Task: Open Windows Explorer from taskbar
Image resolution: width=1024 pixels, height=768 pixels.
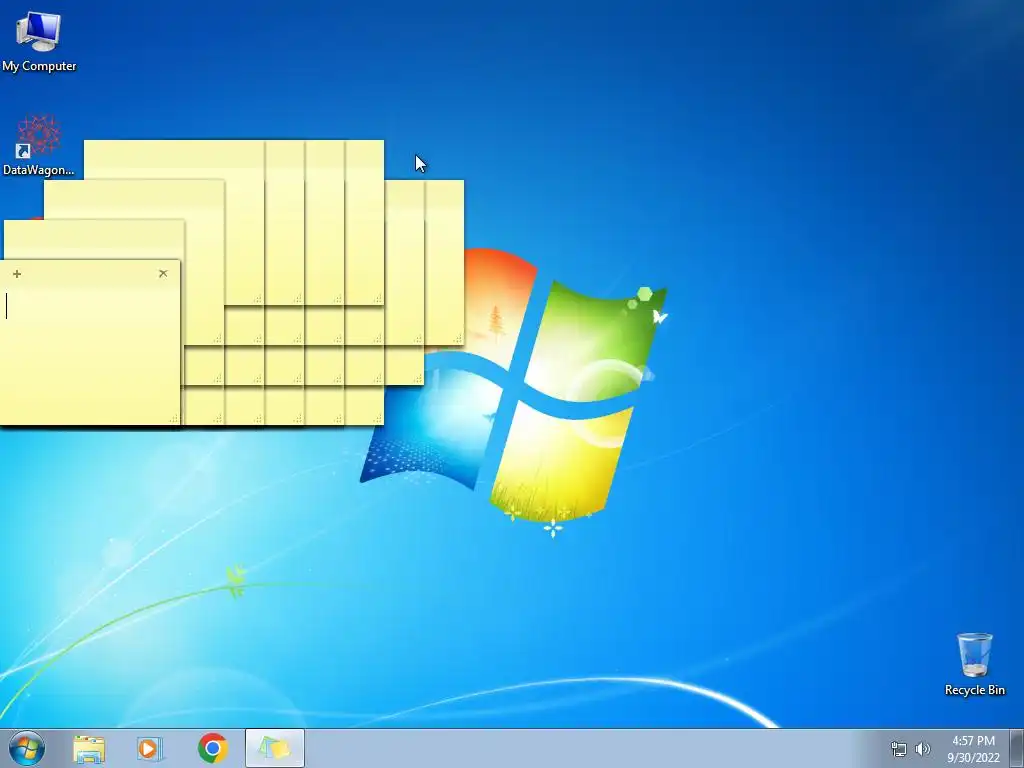Action: tap(89, 749)
